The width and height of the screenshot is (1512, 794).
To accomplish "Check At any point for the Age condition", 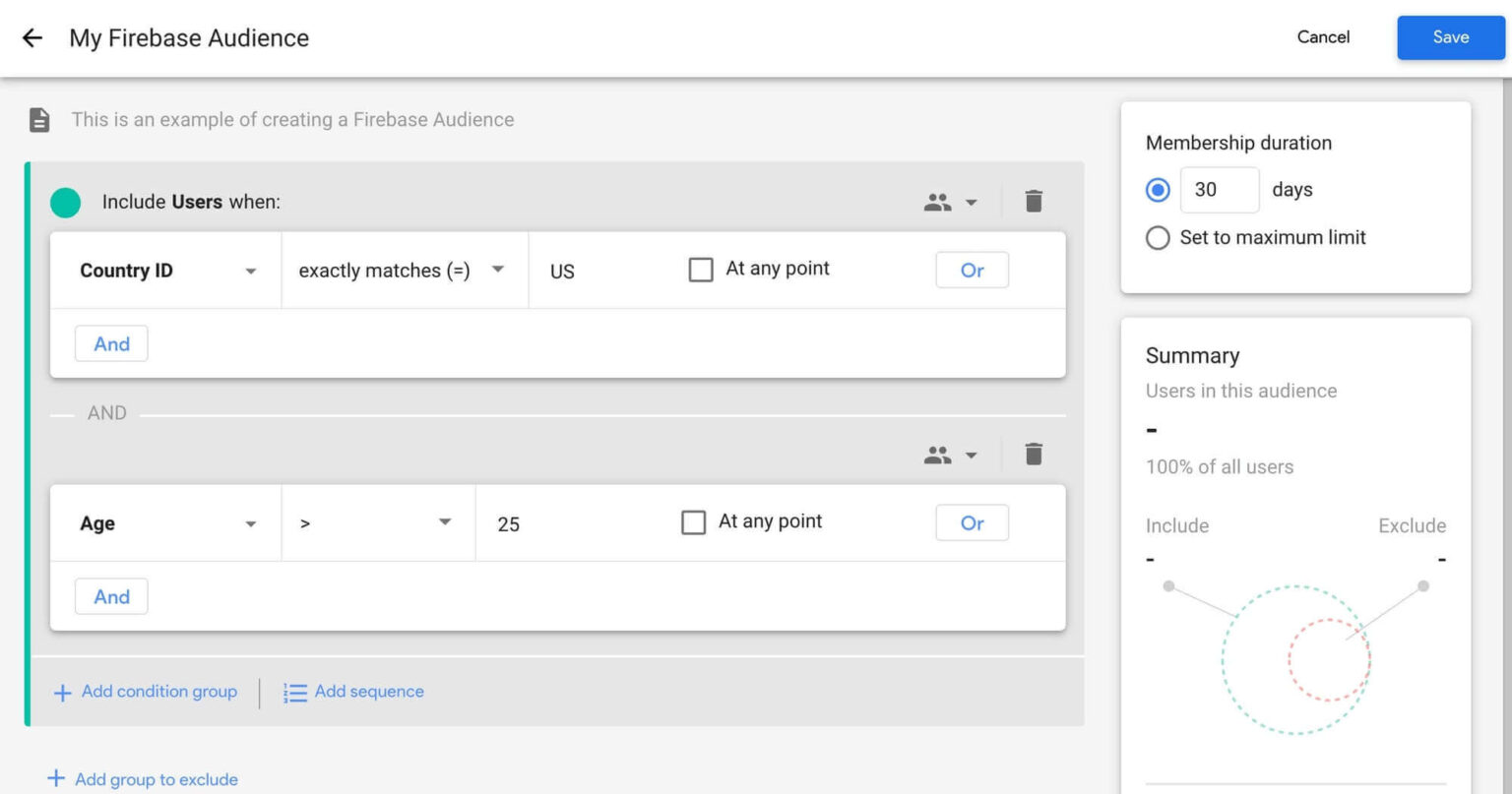I will pyautogui.click(x=694, y=521).
